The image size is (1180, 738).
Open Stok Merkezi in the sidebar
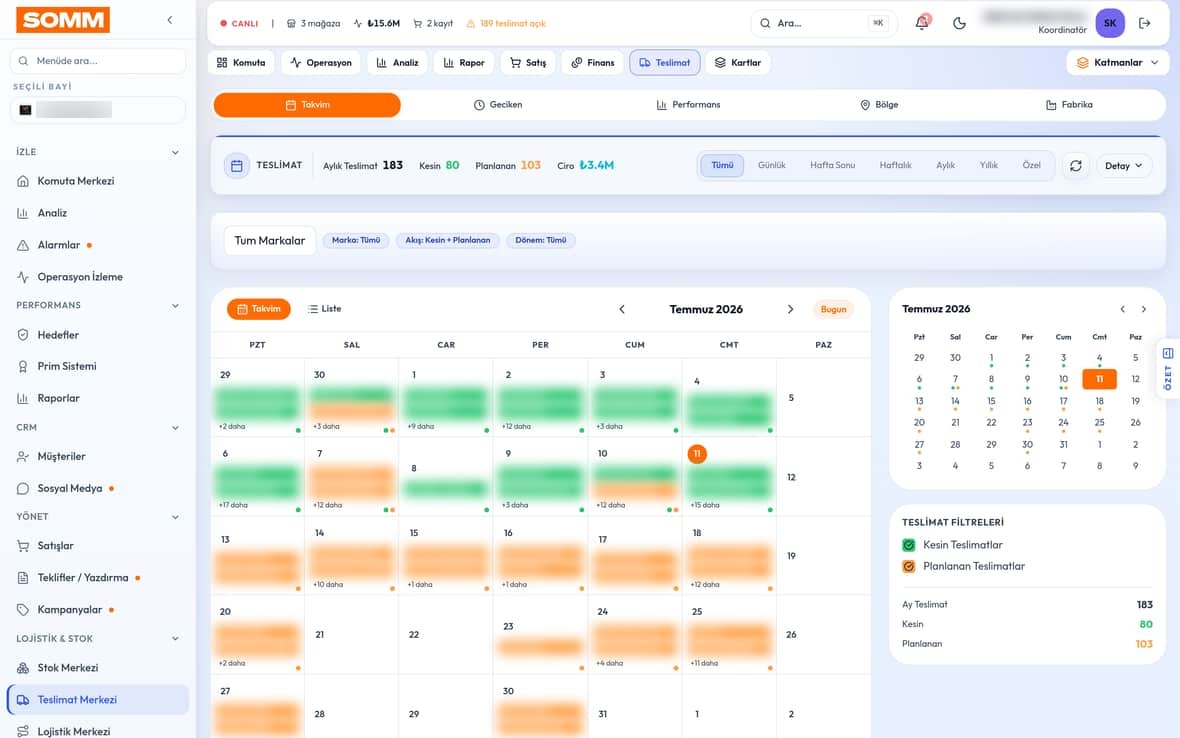coord(98,668)
